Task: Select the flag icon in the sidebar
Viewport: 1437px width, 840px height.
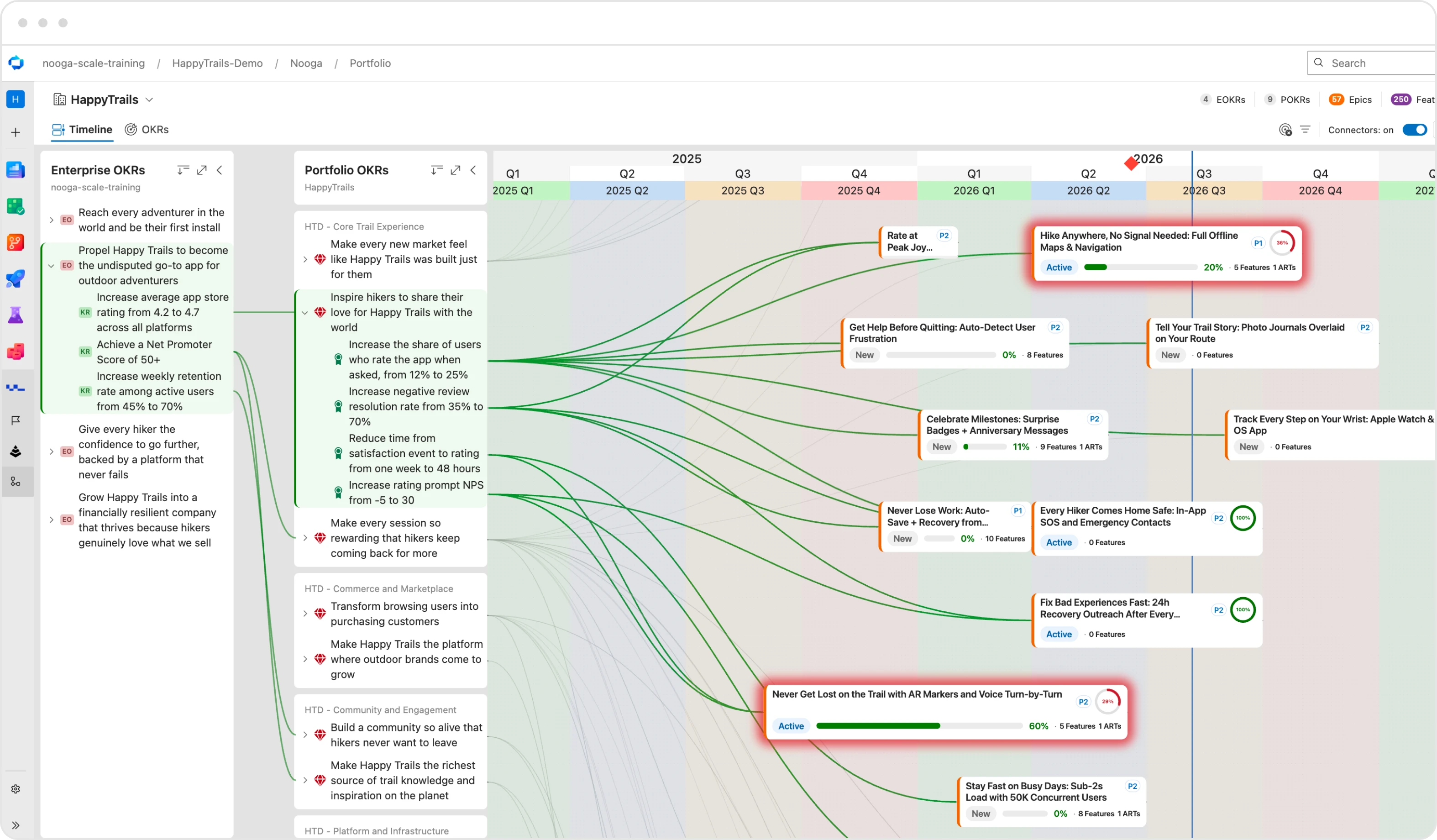Action: [x=16, y=420]
